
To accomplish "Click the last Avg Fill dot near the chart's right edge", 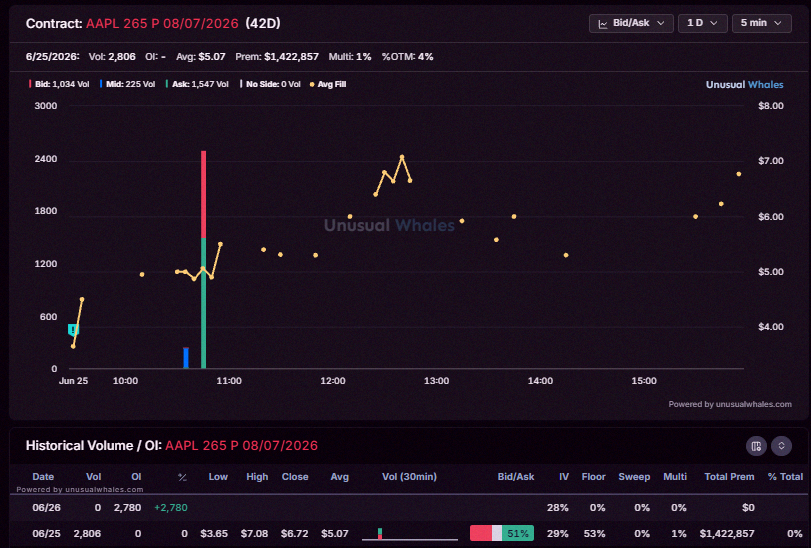I will tap(739, 174).
